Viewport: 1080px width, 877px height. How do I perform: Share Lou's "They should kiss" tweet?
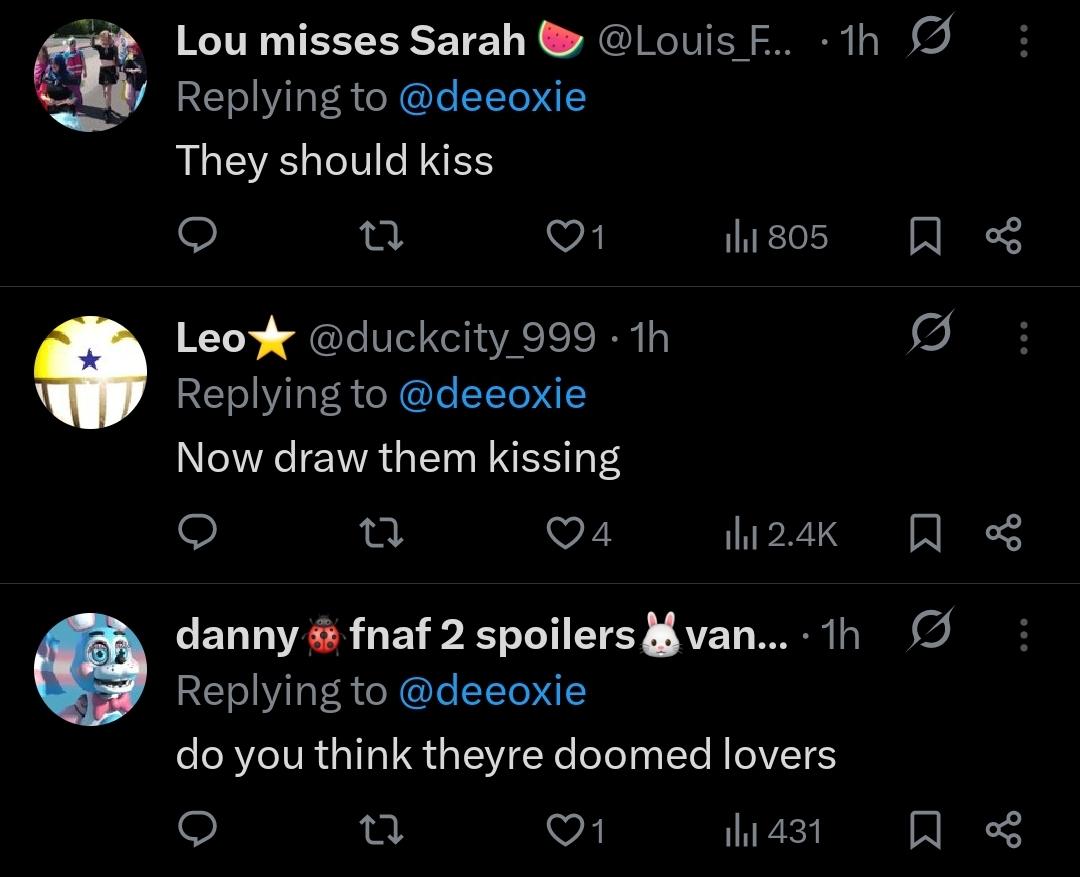tap(1003, 237)
